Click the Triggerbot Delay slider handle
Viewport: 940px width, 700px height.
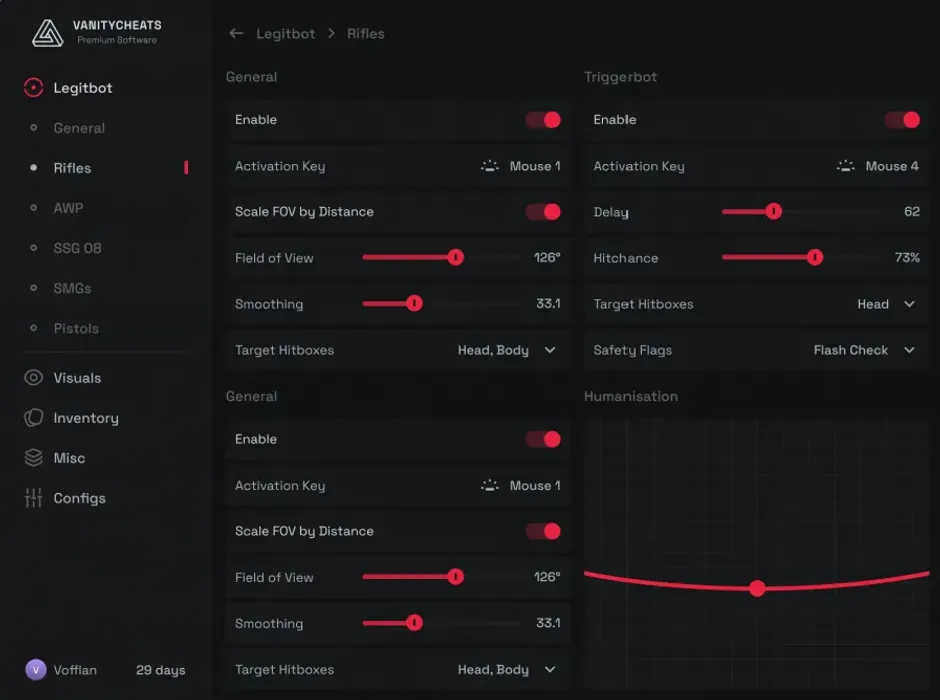(x=774, y=211)
